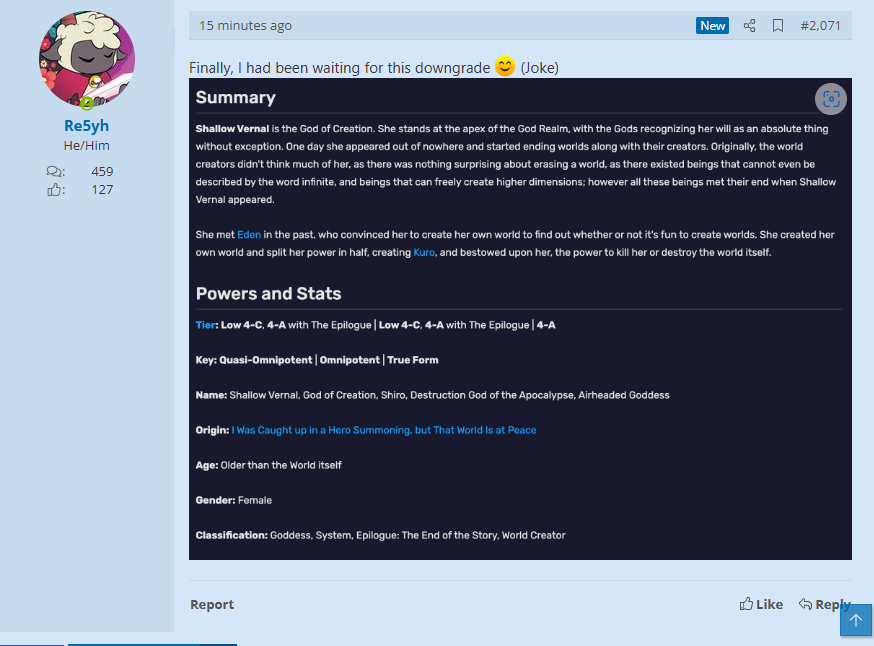The width and height of the screenshot is (874, 646).
Task: Report this post
Action: tap(212, 604)
